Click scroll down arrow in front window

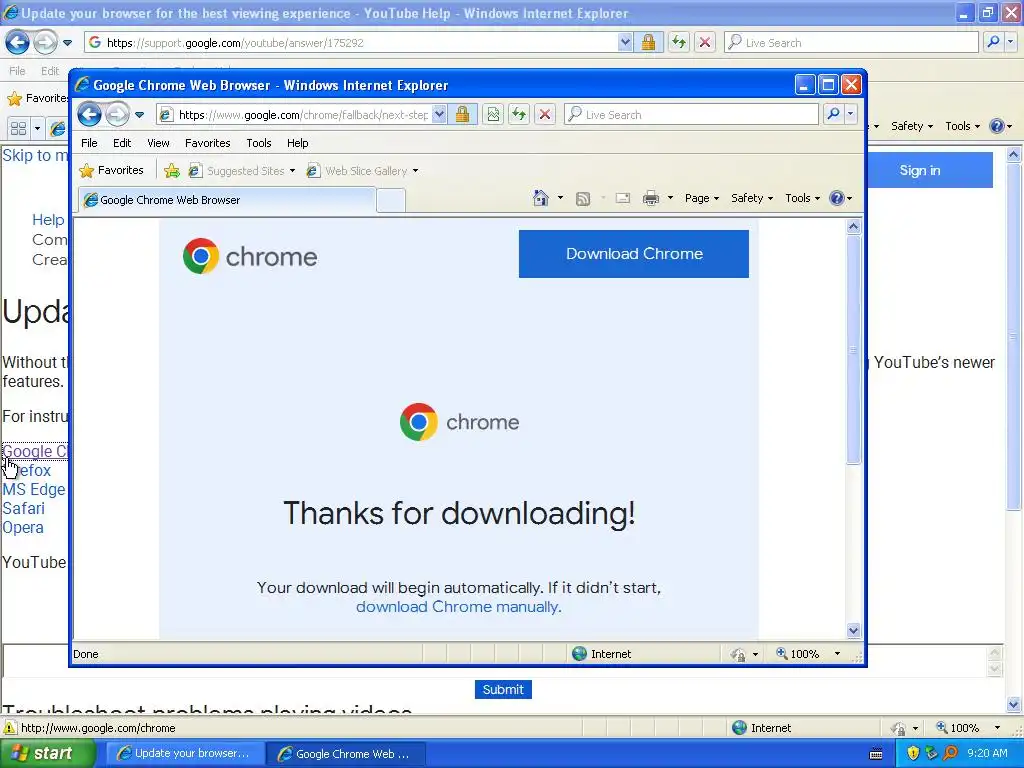[x=853, y=630]
